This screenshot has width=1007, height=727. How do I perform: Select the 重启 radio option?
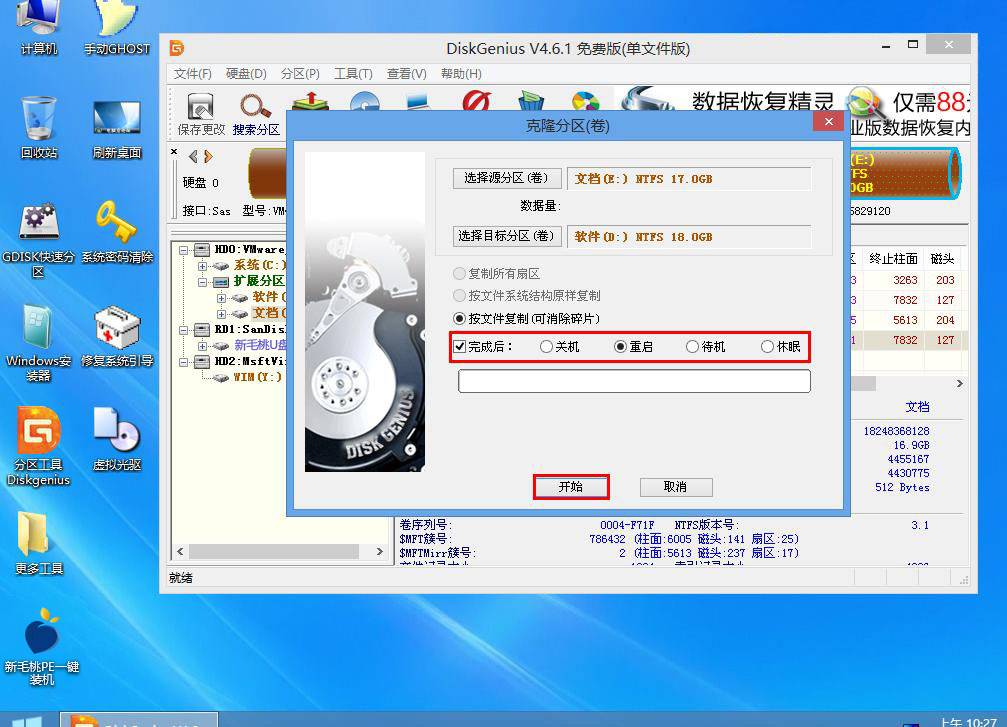pyautogui.click(x=620, y=347)
